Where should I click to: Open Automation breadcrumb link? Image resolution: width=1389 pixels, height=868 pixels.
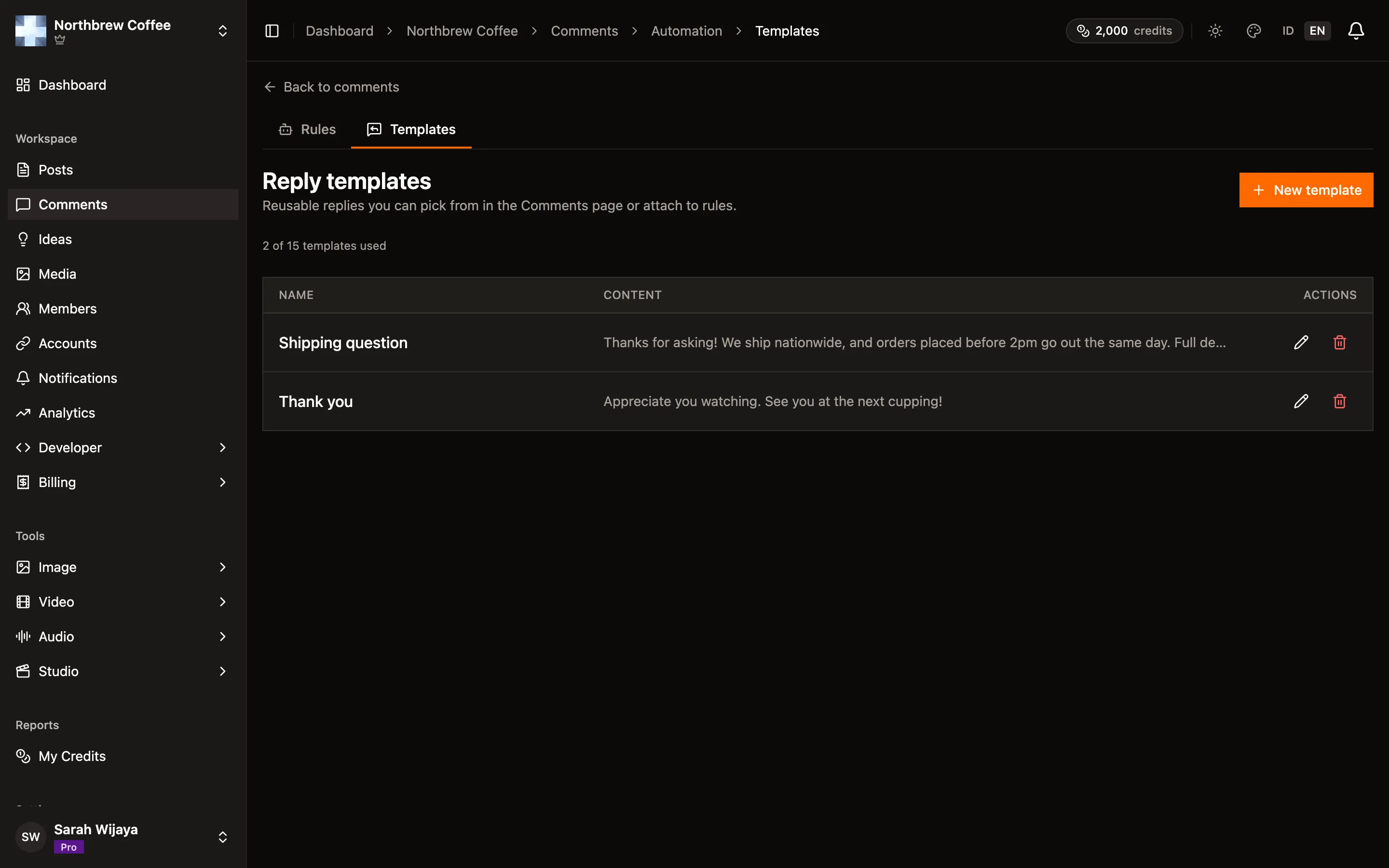pos(686,31)
